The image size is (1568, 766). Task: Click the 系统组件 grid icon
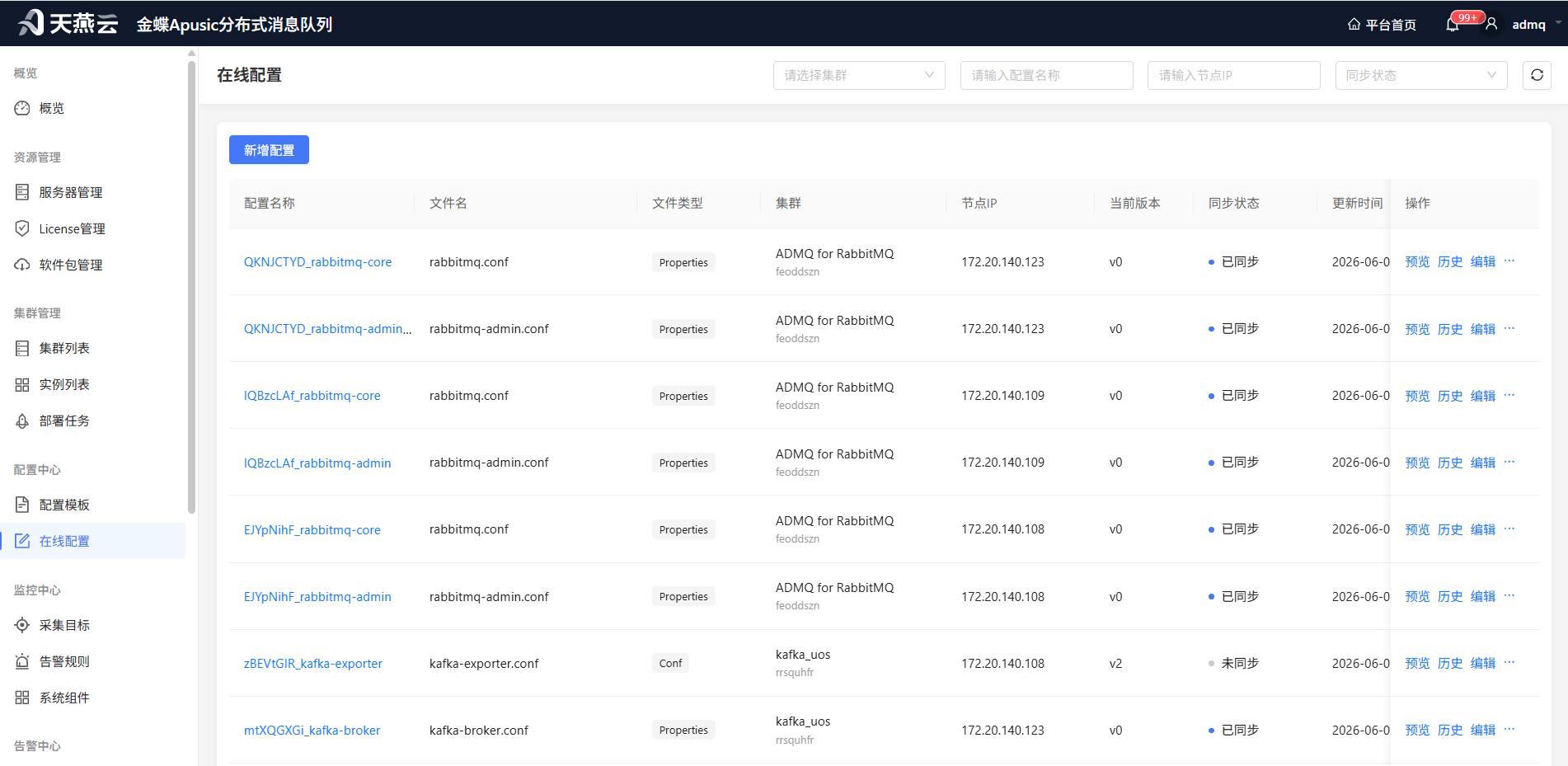point(22,698)
